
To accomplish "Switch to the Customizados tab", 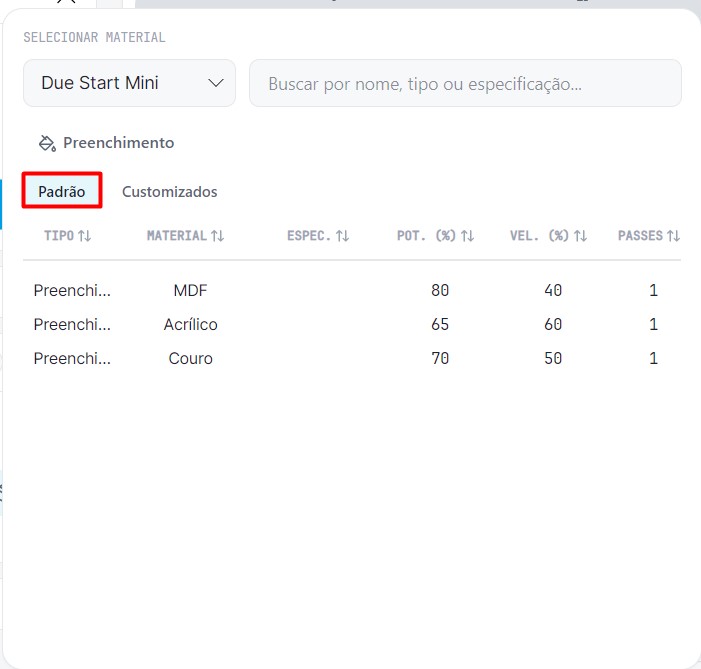I will point(169,191).
